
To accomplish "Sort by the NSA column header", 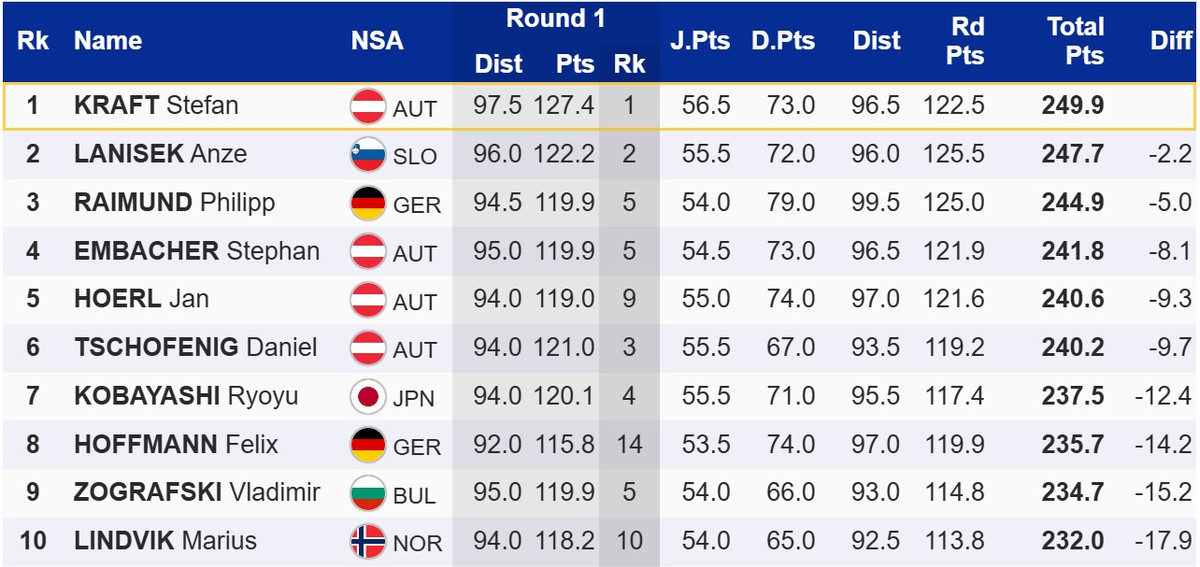I will click(377, 41).
